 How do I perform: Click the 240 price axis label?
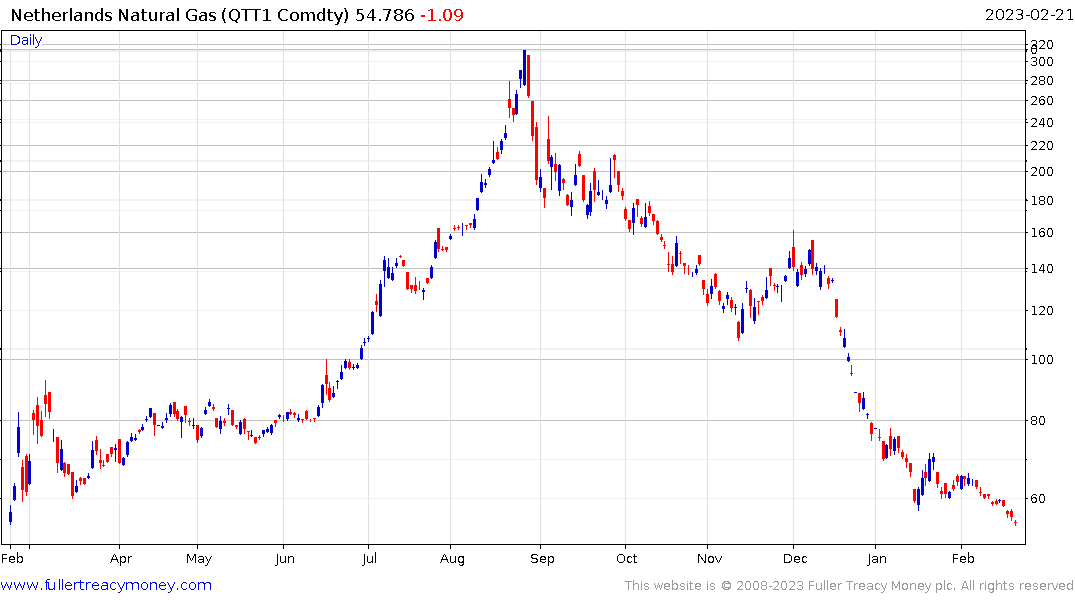click(1042, 123)
